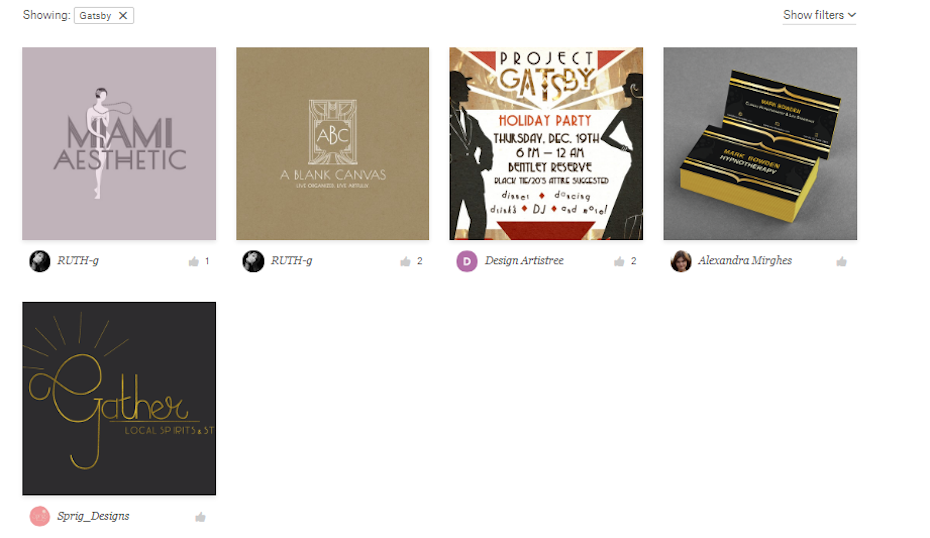Click thumbs-up next to Alexandra Mirghes

coord(841,262)
